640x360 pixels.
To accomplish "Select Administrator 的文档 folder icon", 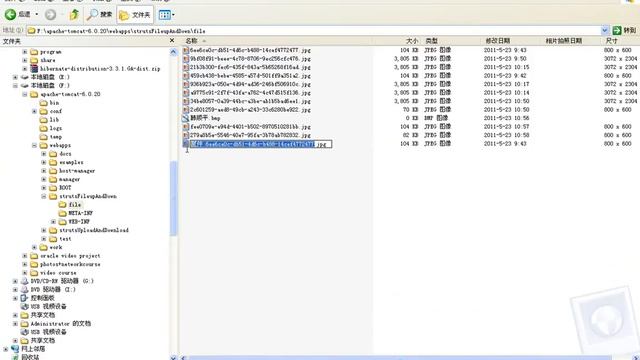I will click(25, 324).
